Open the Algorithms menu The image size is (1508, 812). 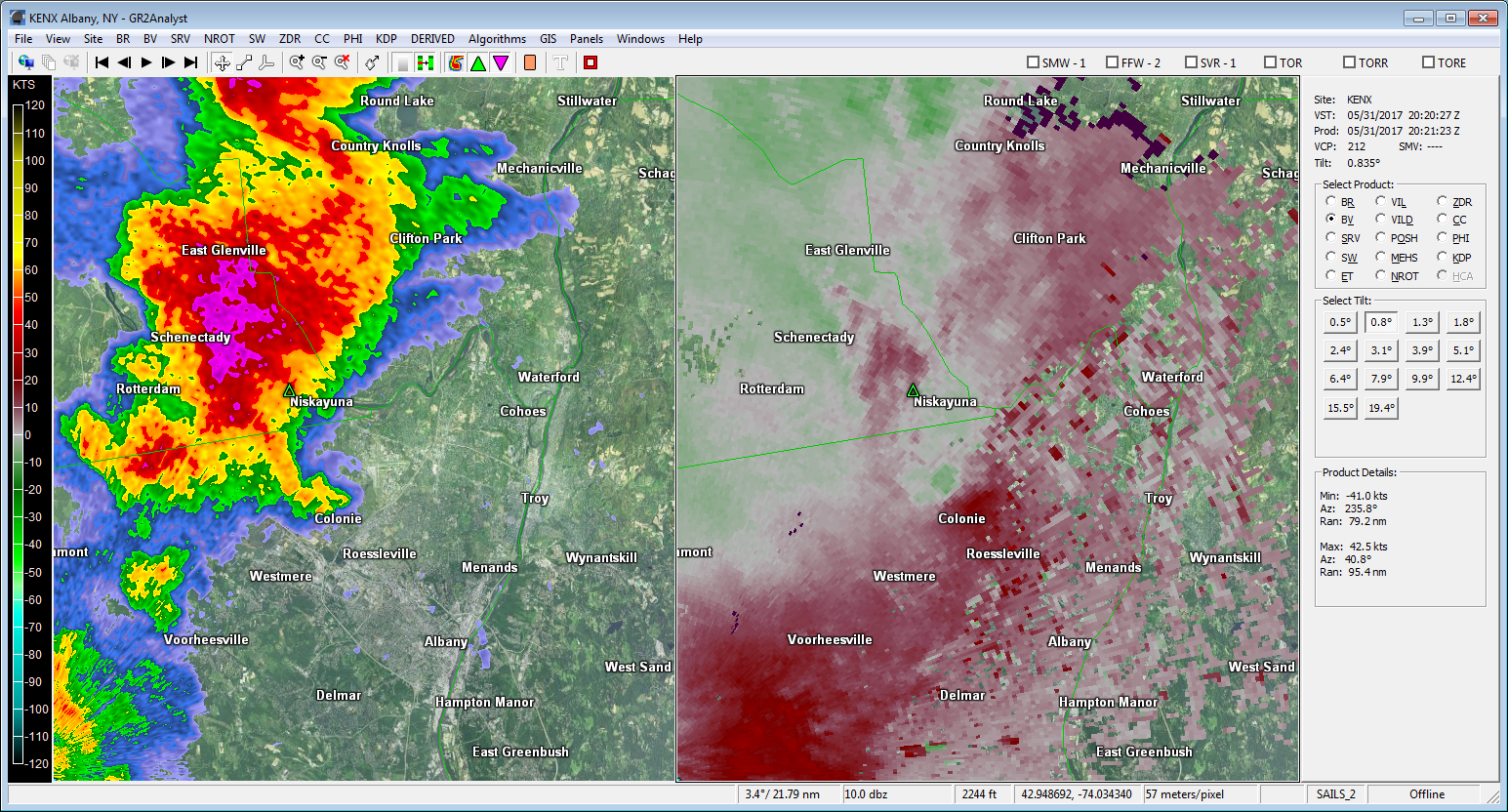[x=497, y=39]
